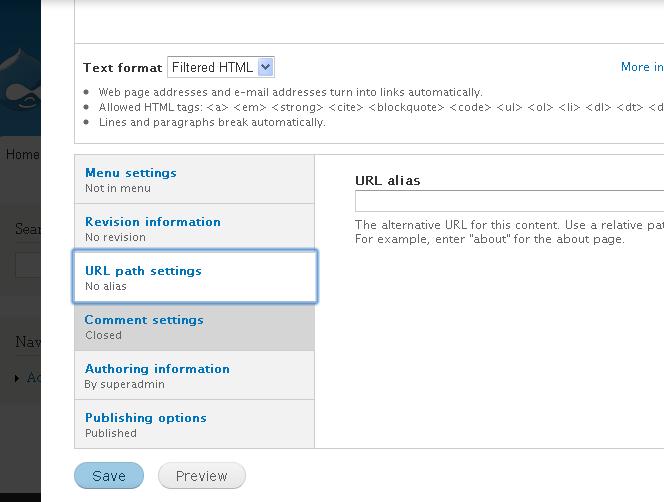Open the Publishing options tab
Viewport: 664px width, 502px height.
tap(145, 418)
